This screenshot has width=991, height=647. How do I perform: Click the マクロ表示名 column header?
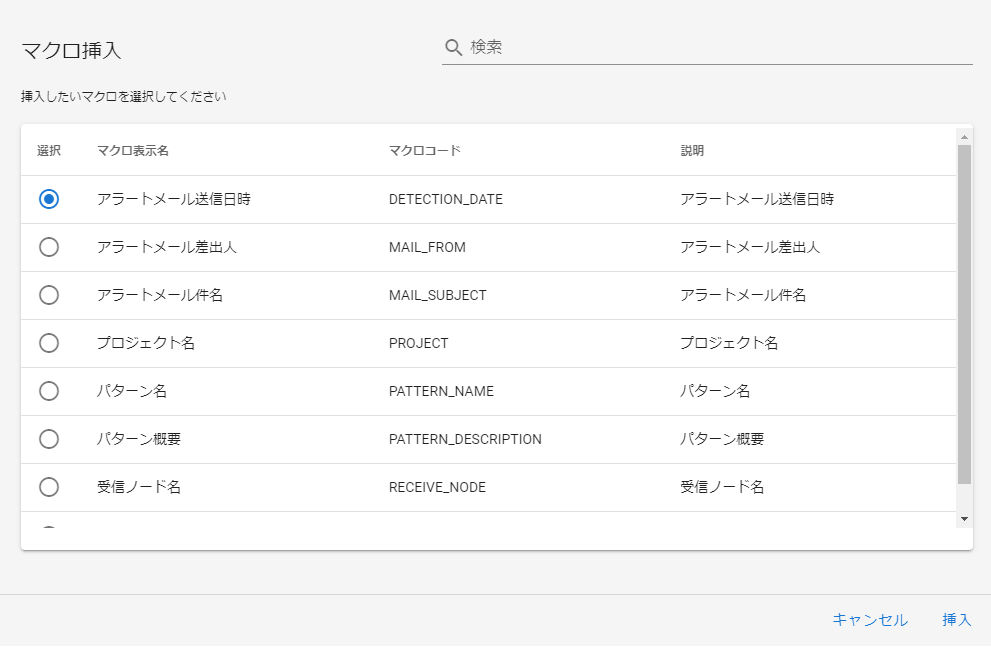133,151
